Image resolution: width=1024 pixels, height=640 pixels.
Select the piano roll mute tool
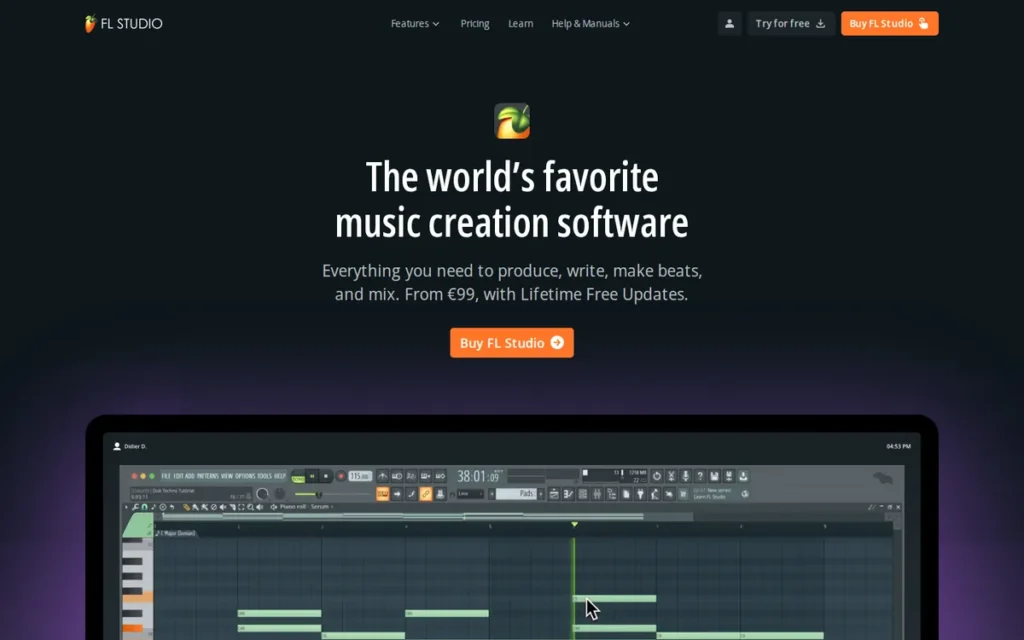click(x=223, y=507)
